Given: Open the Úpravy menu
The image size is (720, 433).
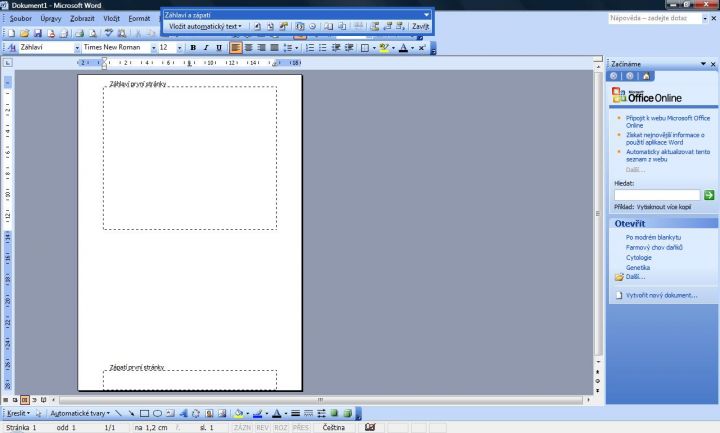Looking at the screenshot, I should pos(51,18).
